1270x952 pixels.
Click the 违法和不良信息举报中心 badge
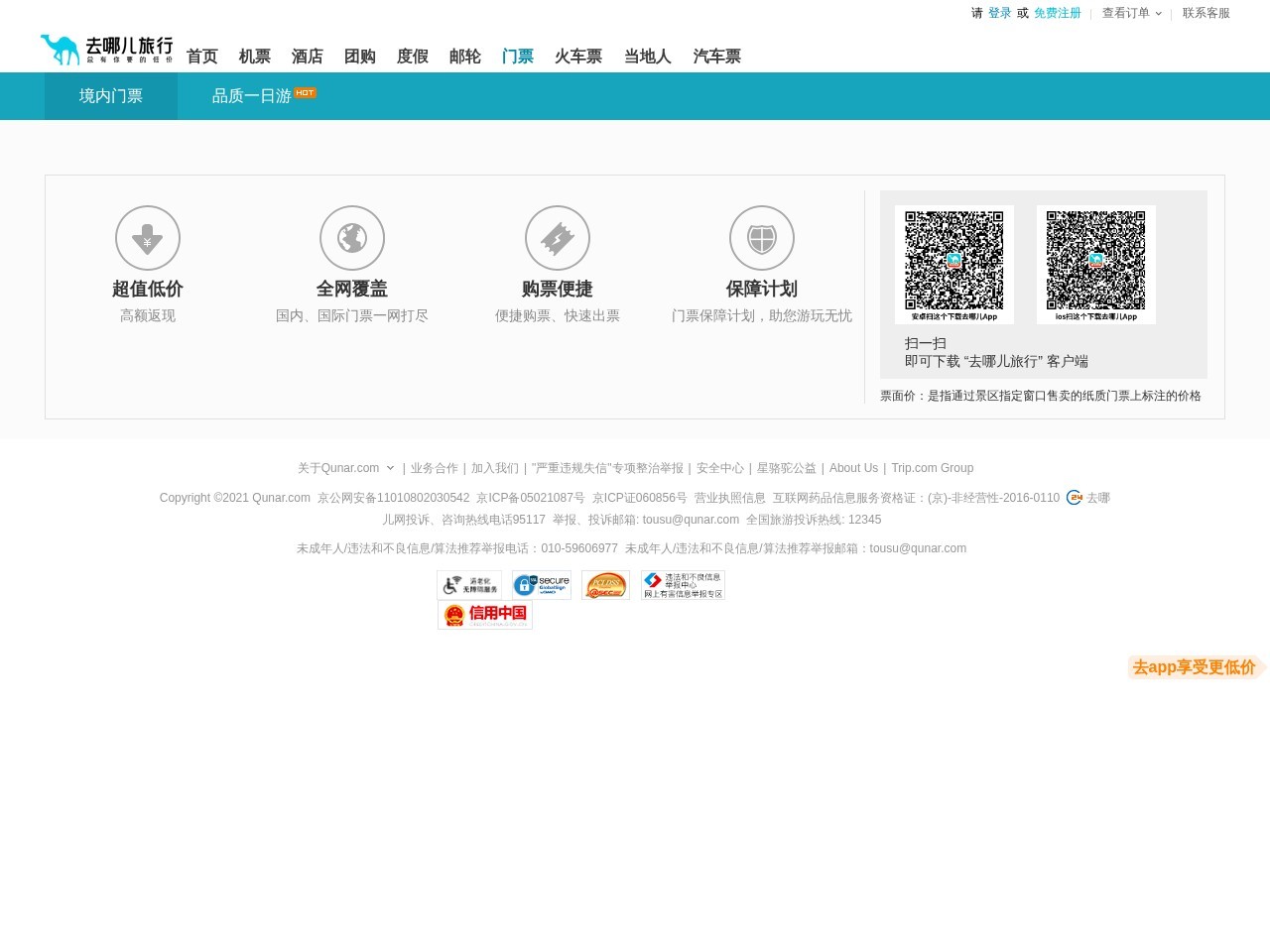pos(682,585)
